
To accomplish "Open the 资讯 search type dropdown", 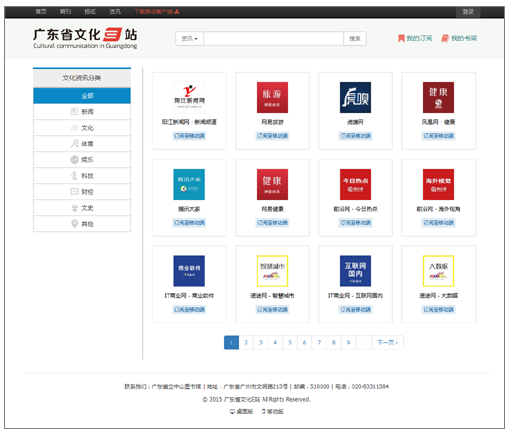I will pyautogui.click(x=190, y=39).
